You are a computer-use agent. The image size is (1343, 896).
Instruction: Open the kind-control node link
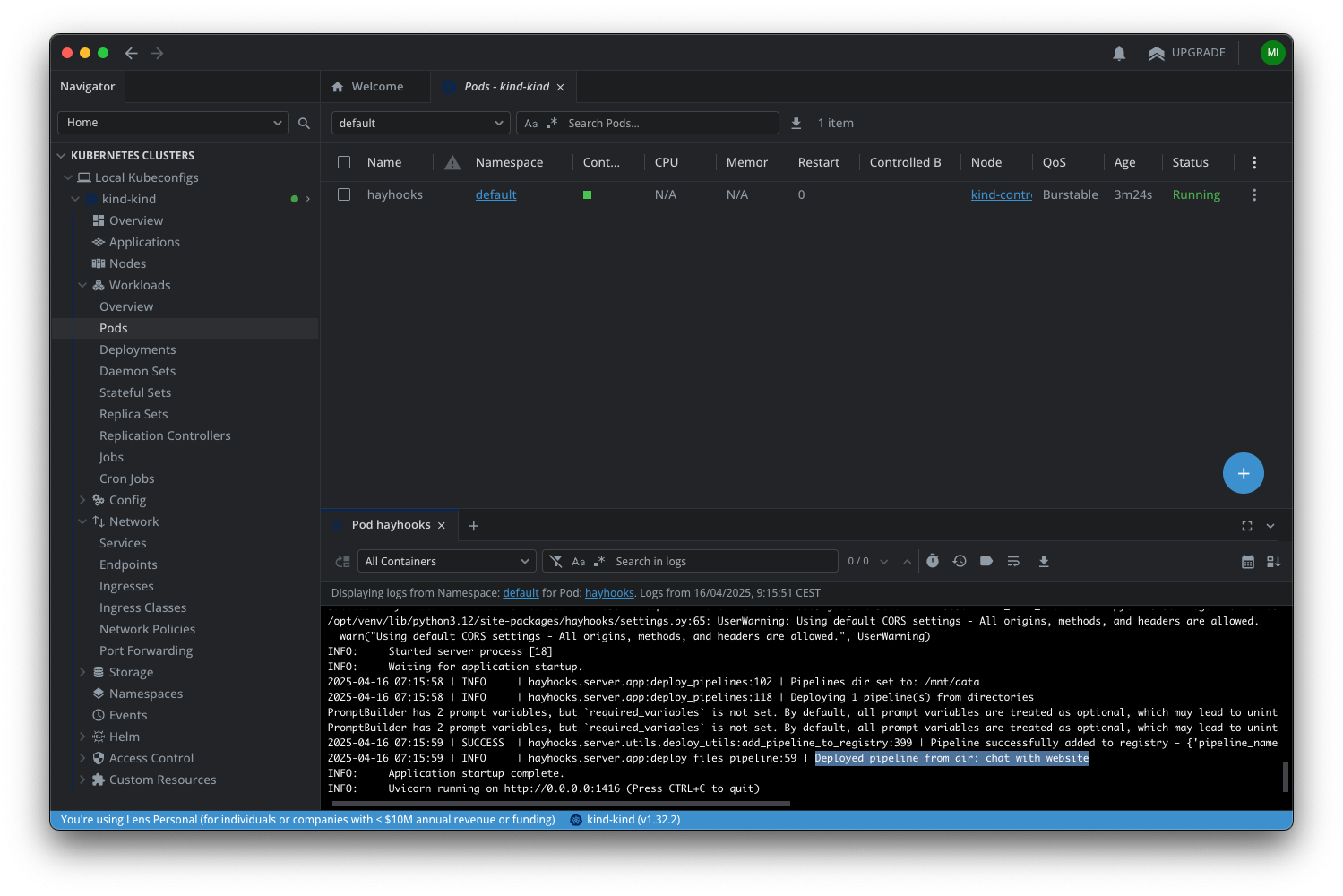point(1001,194)
